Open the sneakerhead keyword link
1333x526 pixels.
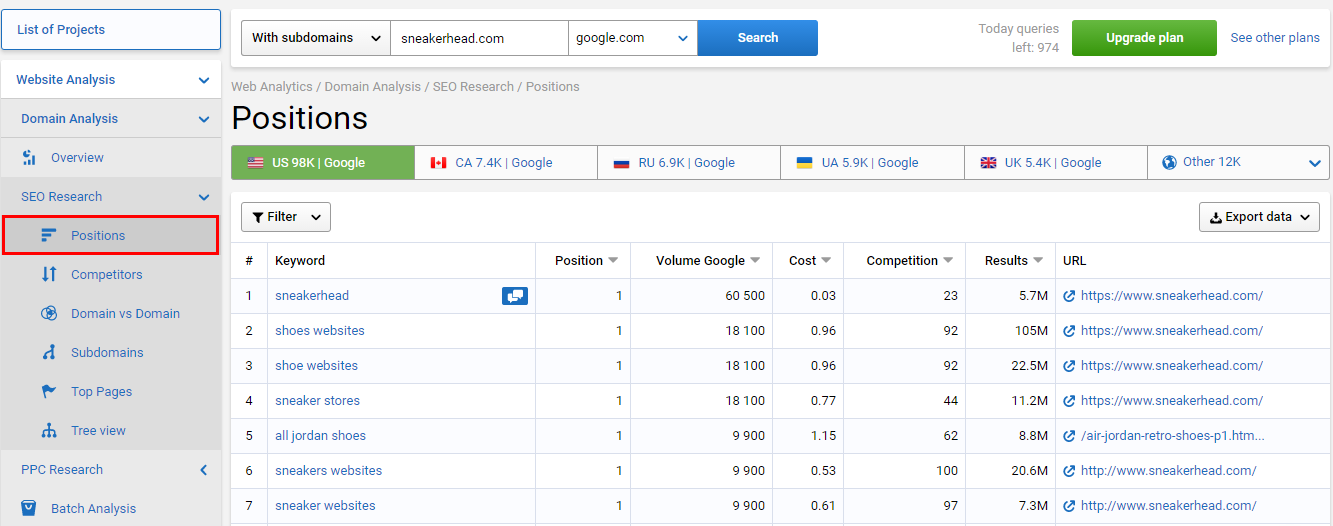coord(312,296)
